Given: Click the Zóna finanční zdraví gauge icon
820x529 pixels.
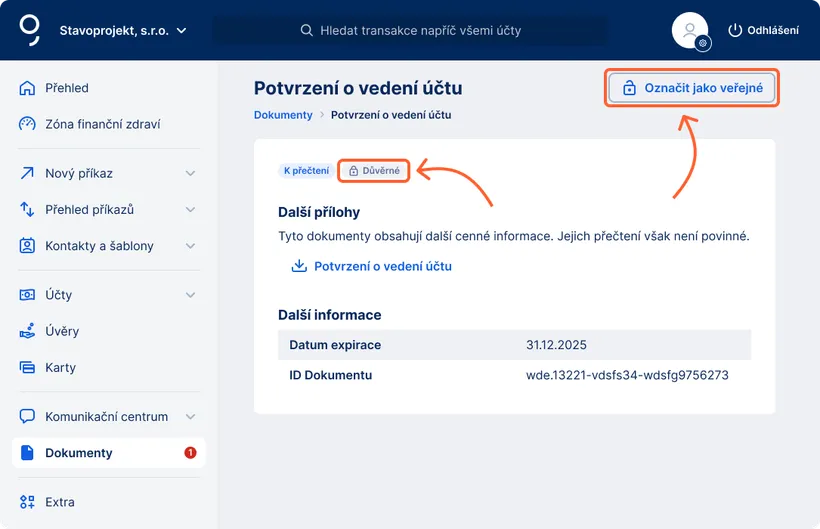Looking at the screenshot, I should 27,124.
